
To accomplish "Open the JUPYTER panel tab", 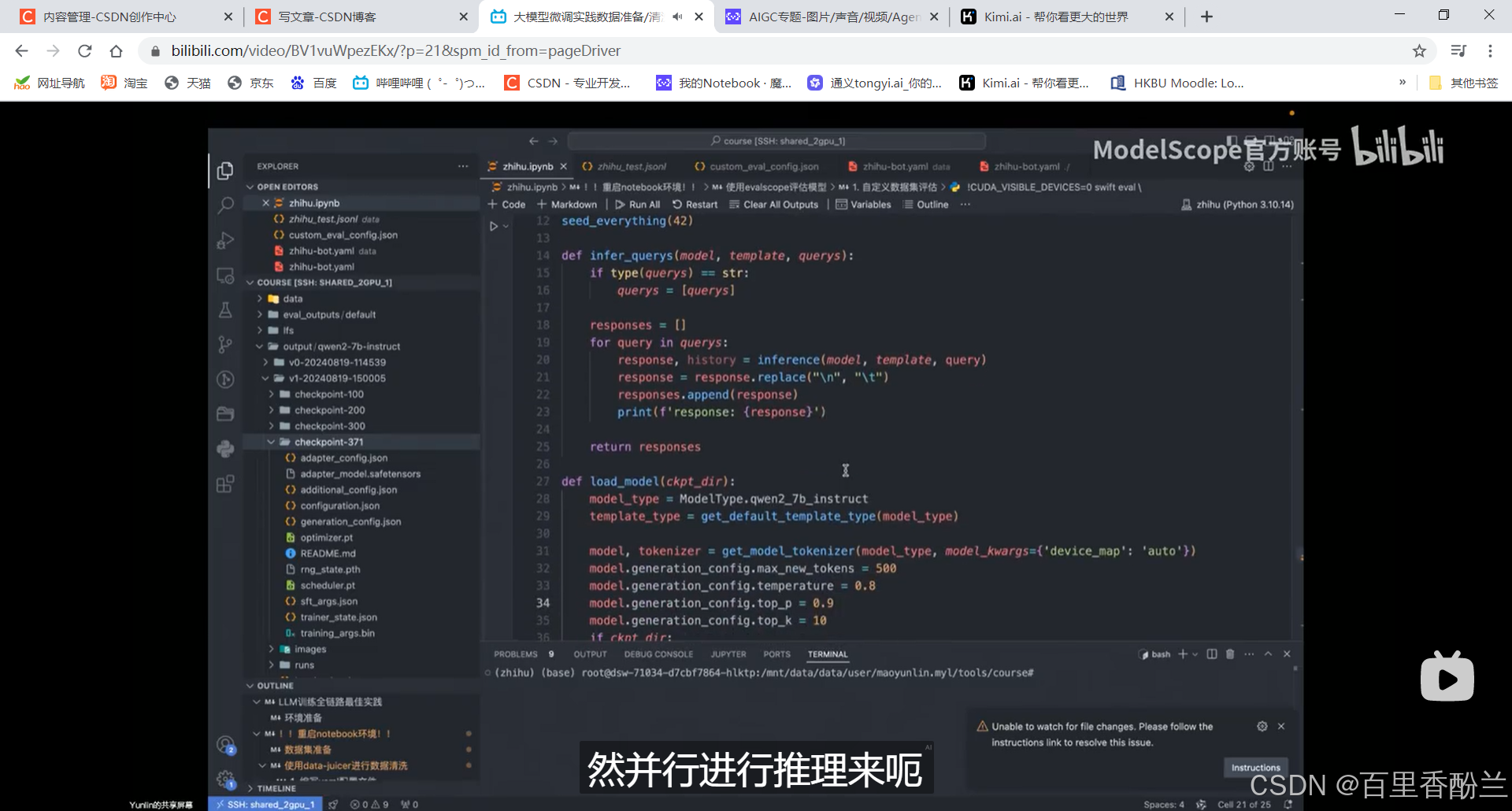I will point(728,654).
